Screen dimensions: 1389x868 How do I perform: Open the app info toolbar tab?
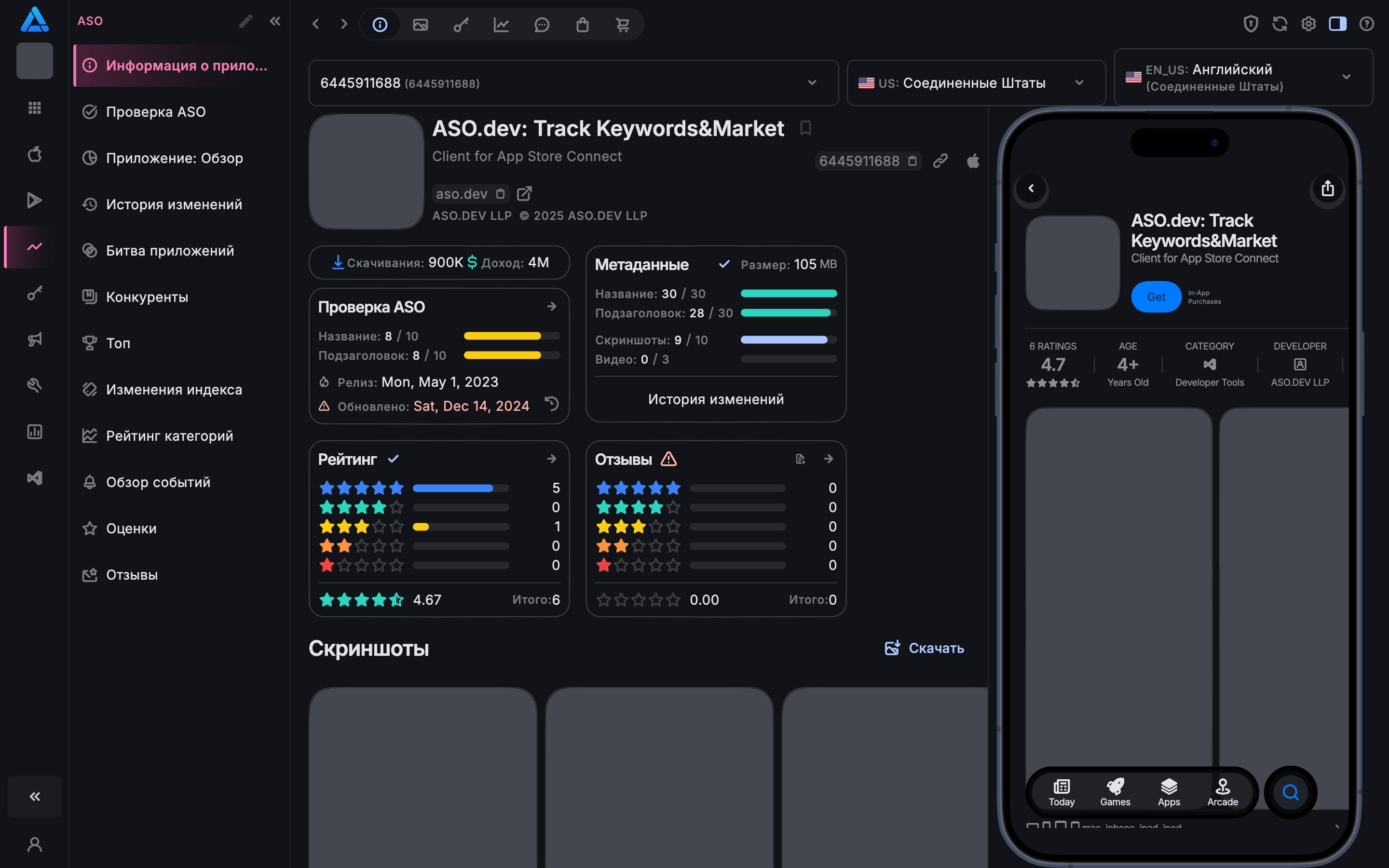(x=380, y=24)
